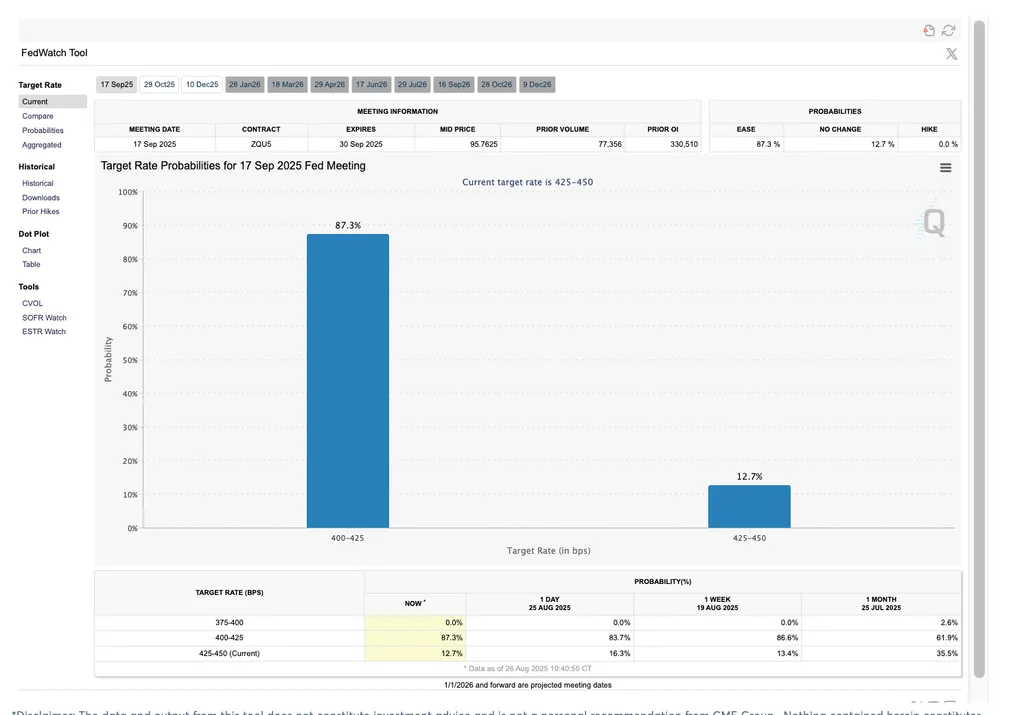Click the 400-425 target rate row label
This screenshot has width=1024, height=715.
coord(229,638)
